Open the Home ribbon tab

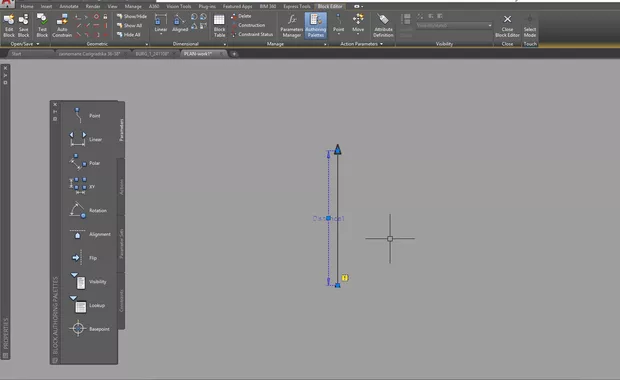coord(27,6)
